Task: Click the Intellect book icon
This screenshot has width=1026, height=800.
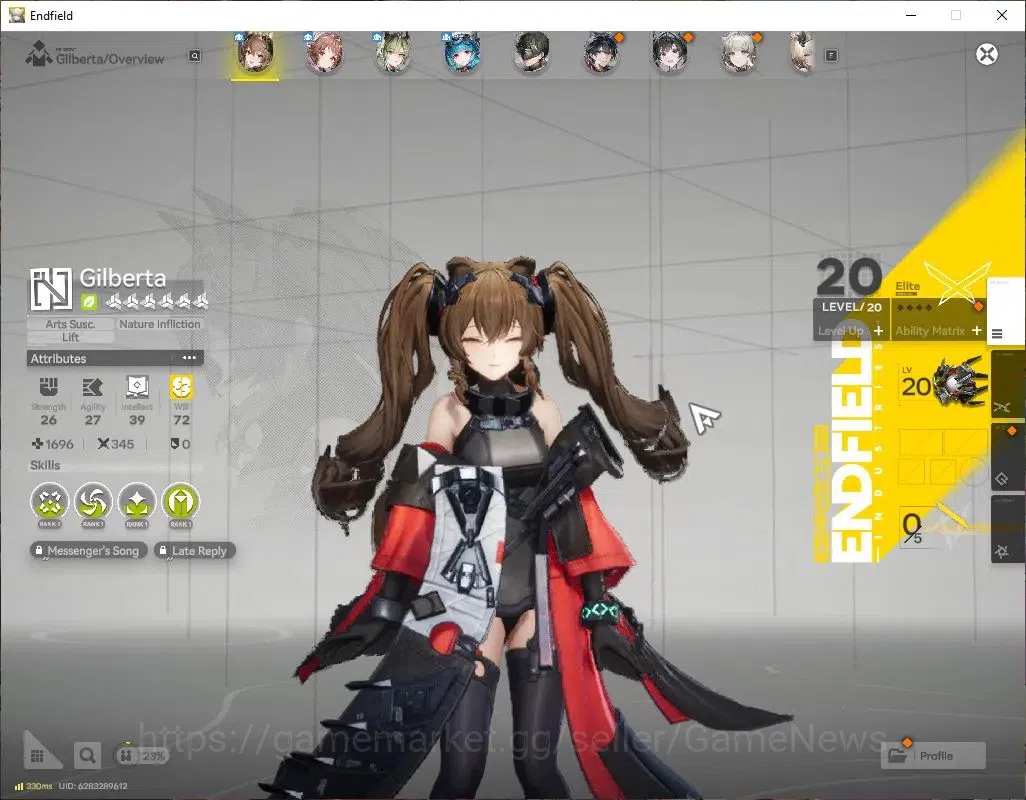Action: pyautogui.click(x=137, y=387)
